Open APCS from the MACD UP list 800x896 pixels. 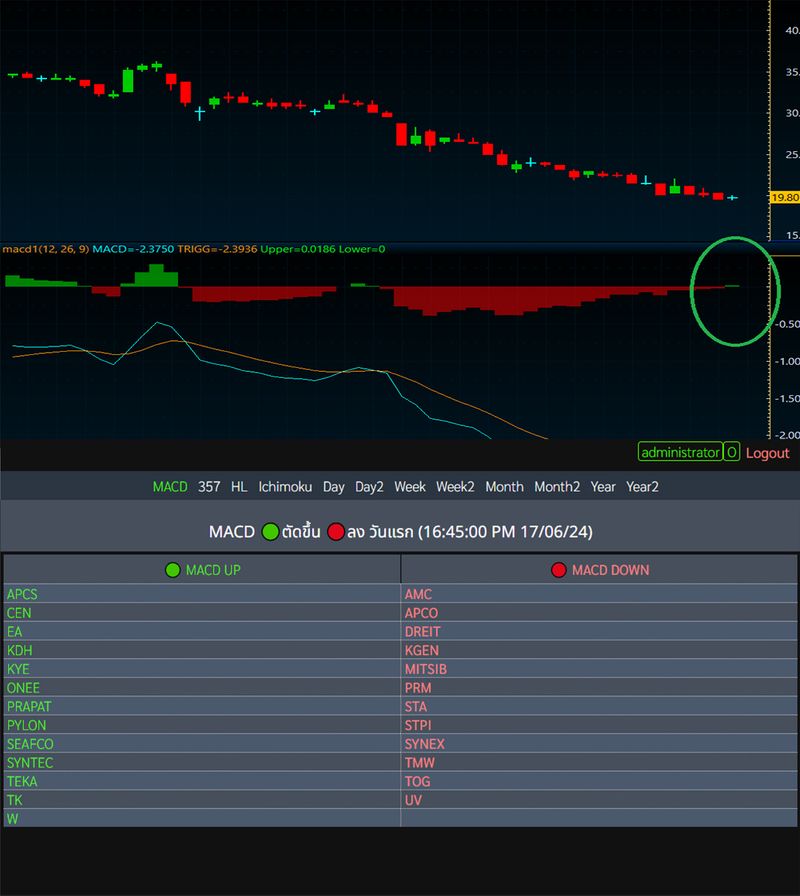(x=21, y=594)
